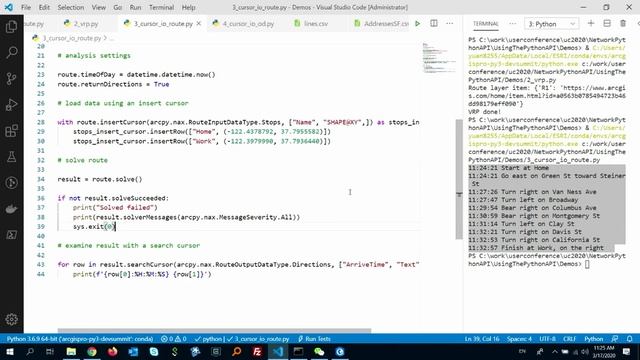Open File Explorer from taskbar
This screenshot has width=640, height=360.
[x=71, y=351]
